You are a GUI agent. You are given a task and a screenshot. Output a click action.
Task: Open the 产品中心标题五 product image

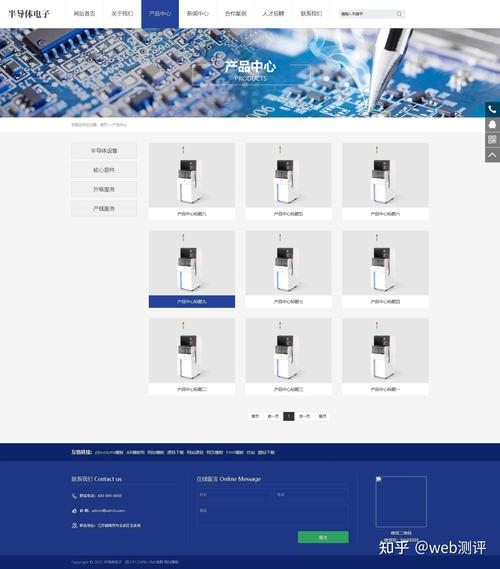pos(288,175)
